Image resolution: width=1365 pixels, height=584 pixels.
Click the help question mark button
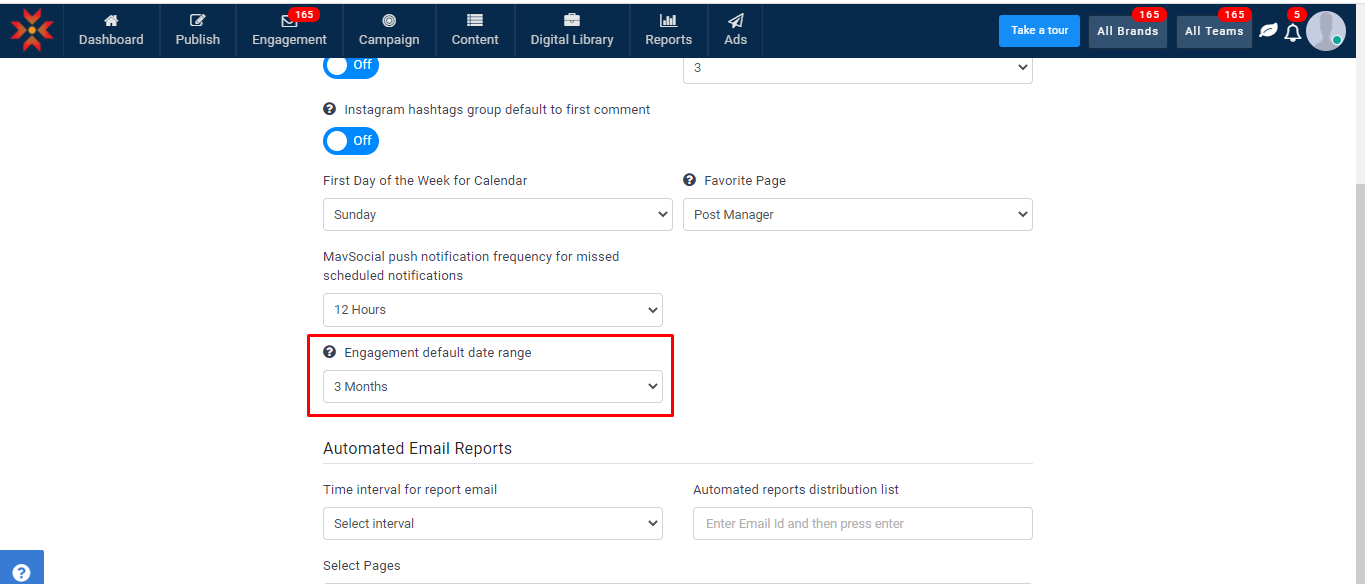click(21, 572)
